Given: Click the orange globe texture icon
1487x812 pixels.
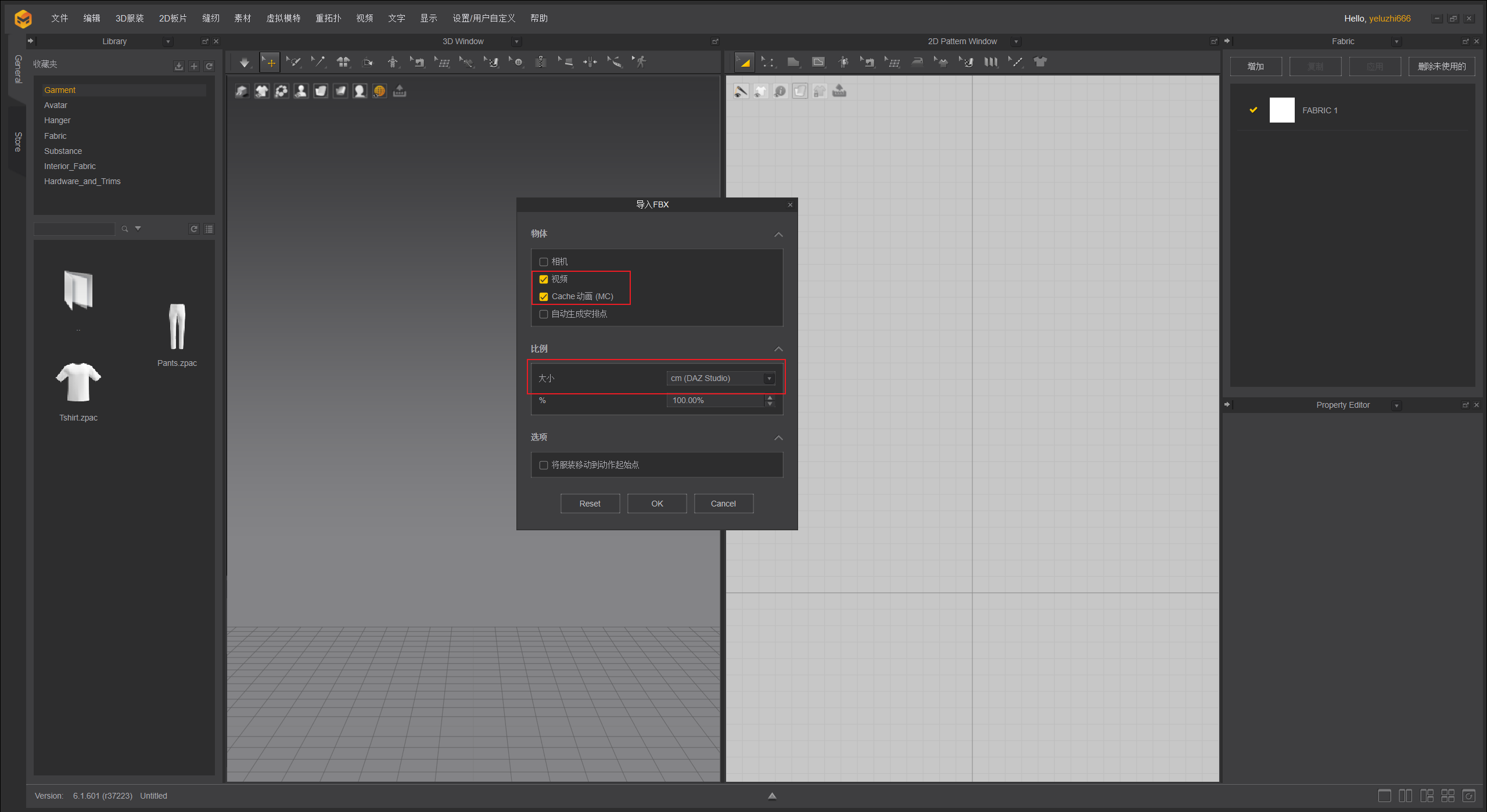Looking at the screenshot, I should 379,91.
